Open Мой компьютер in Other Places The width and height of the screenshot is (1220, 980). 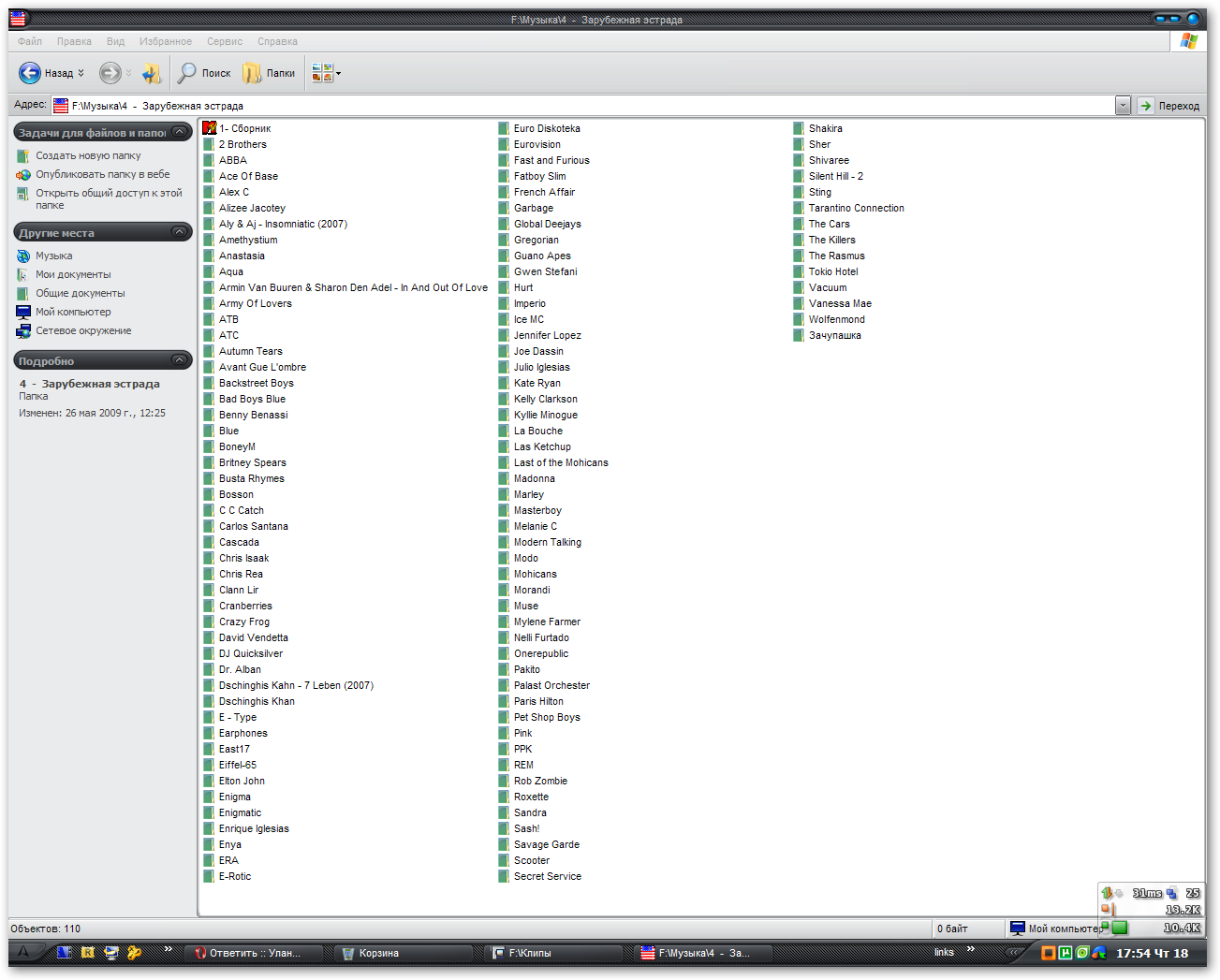73,312
